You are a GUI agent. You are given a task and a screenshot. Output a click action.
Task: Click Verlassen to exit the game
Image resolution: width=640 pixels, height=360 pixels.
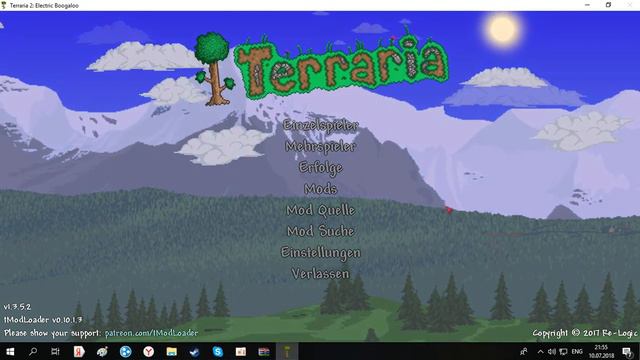320,273
